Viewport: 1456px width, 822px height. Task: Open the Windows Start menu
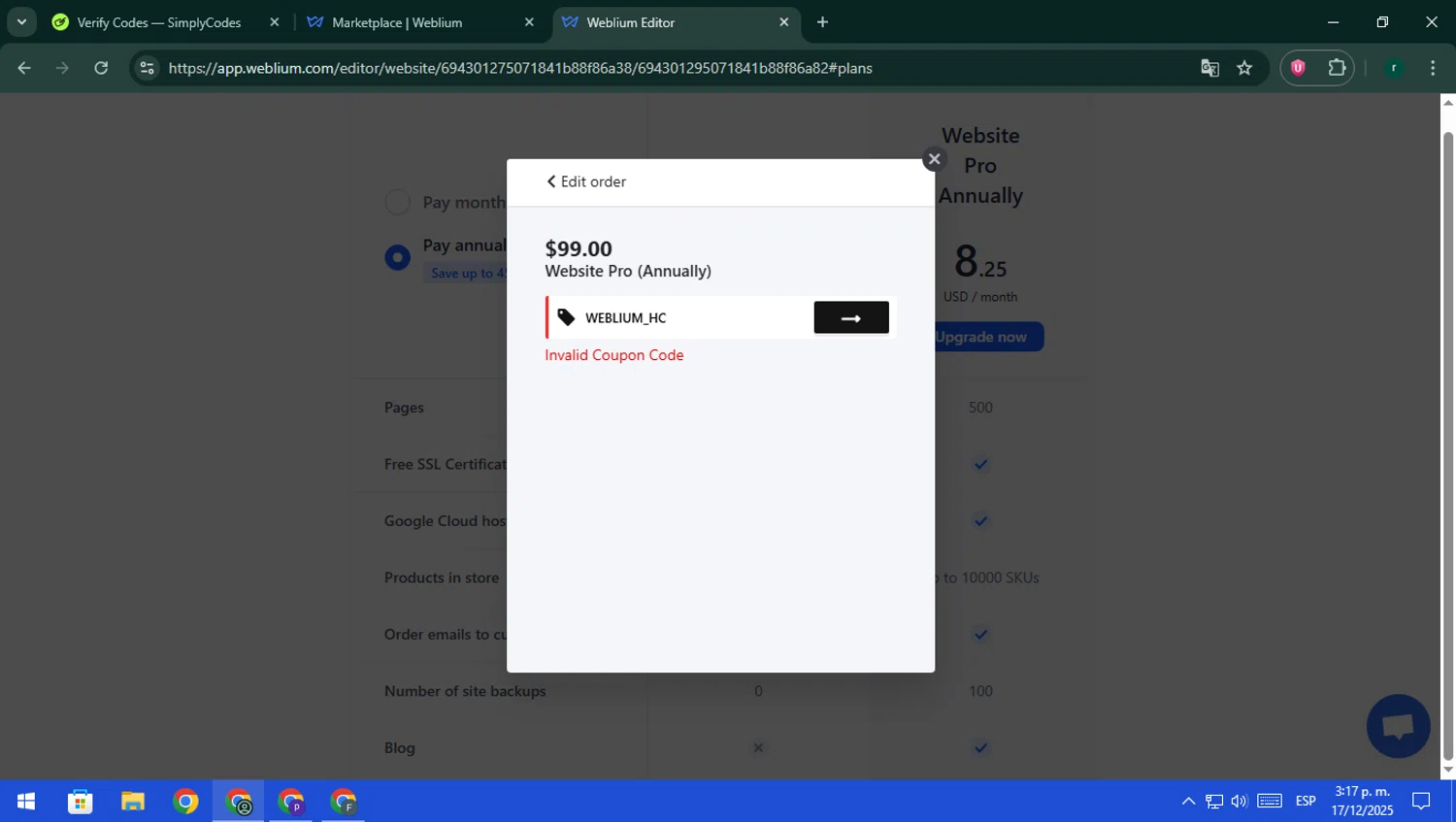(x=26, y=802)
